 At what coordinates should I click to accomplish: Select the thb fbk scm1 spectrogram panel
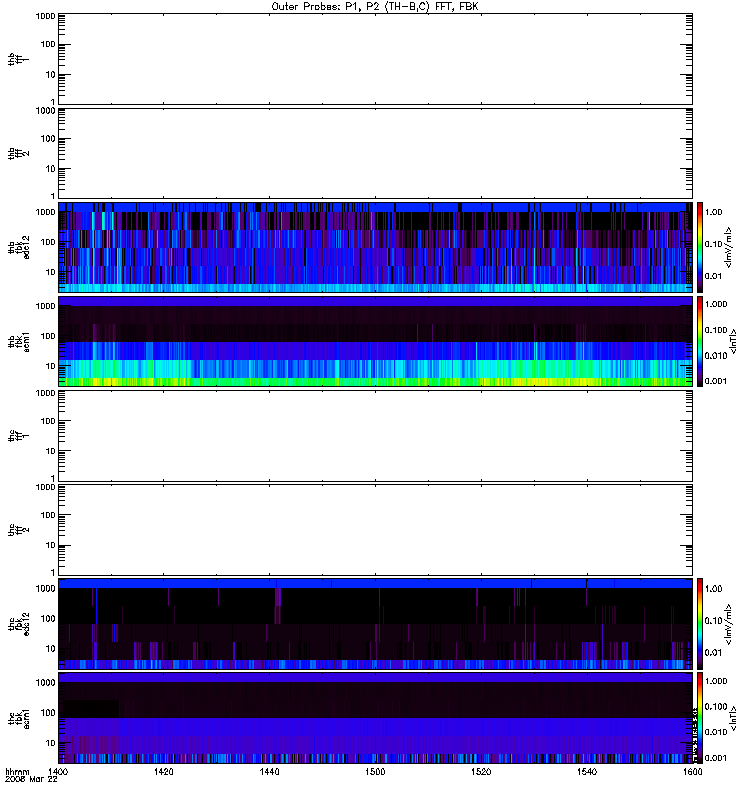[376, 341]
